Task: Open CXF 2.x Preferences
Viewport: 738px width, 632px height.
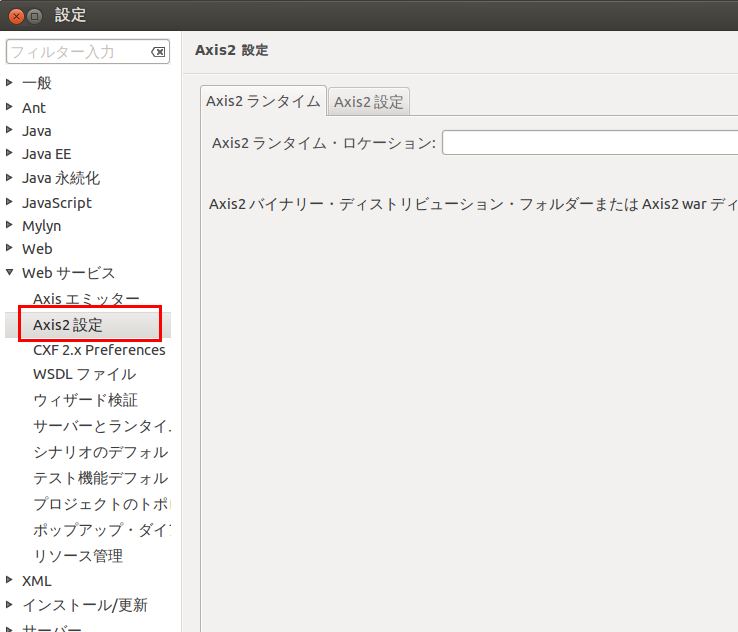Action: pyautogui.click(x=99, y=350)
